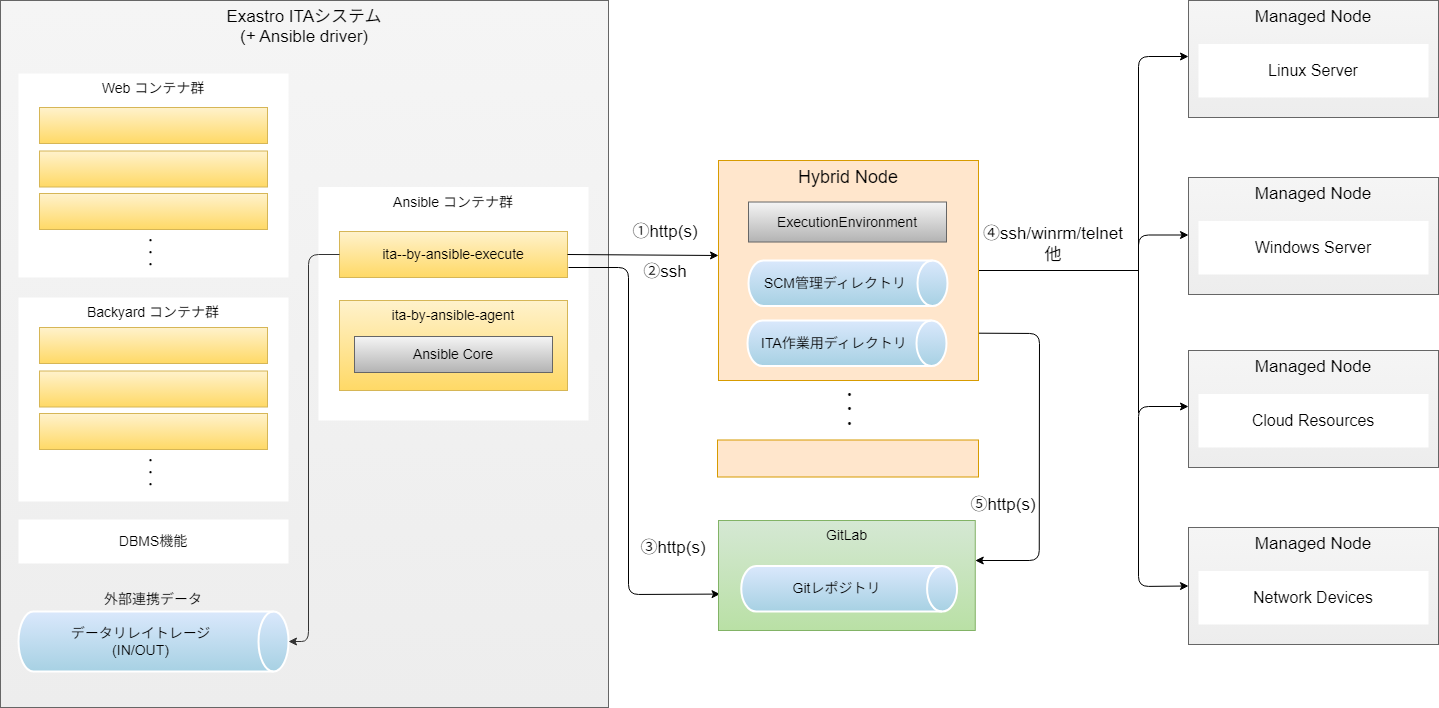Click the Linux Server box
Screen dimensions: 1439x708
[x=1312, y=71]
